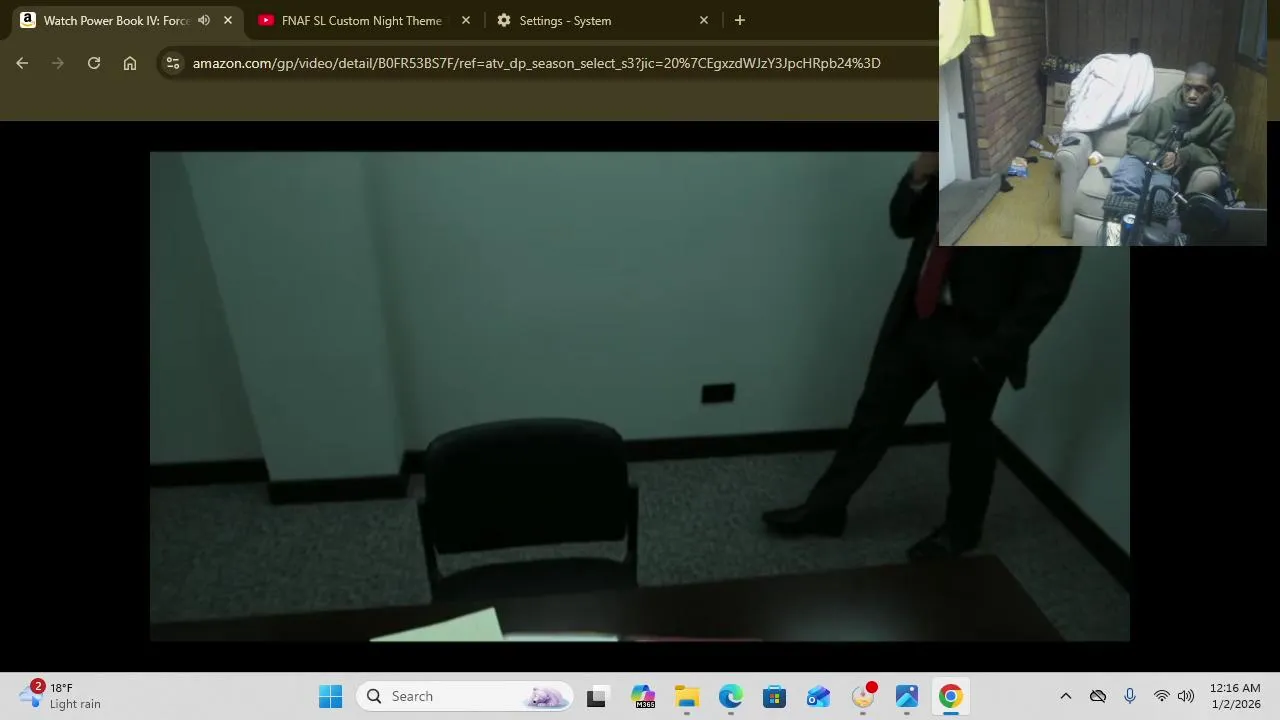
Task: Open Microsoft Store from taskbar
Action: click(x=775, y=696)
